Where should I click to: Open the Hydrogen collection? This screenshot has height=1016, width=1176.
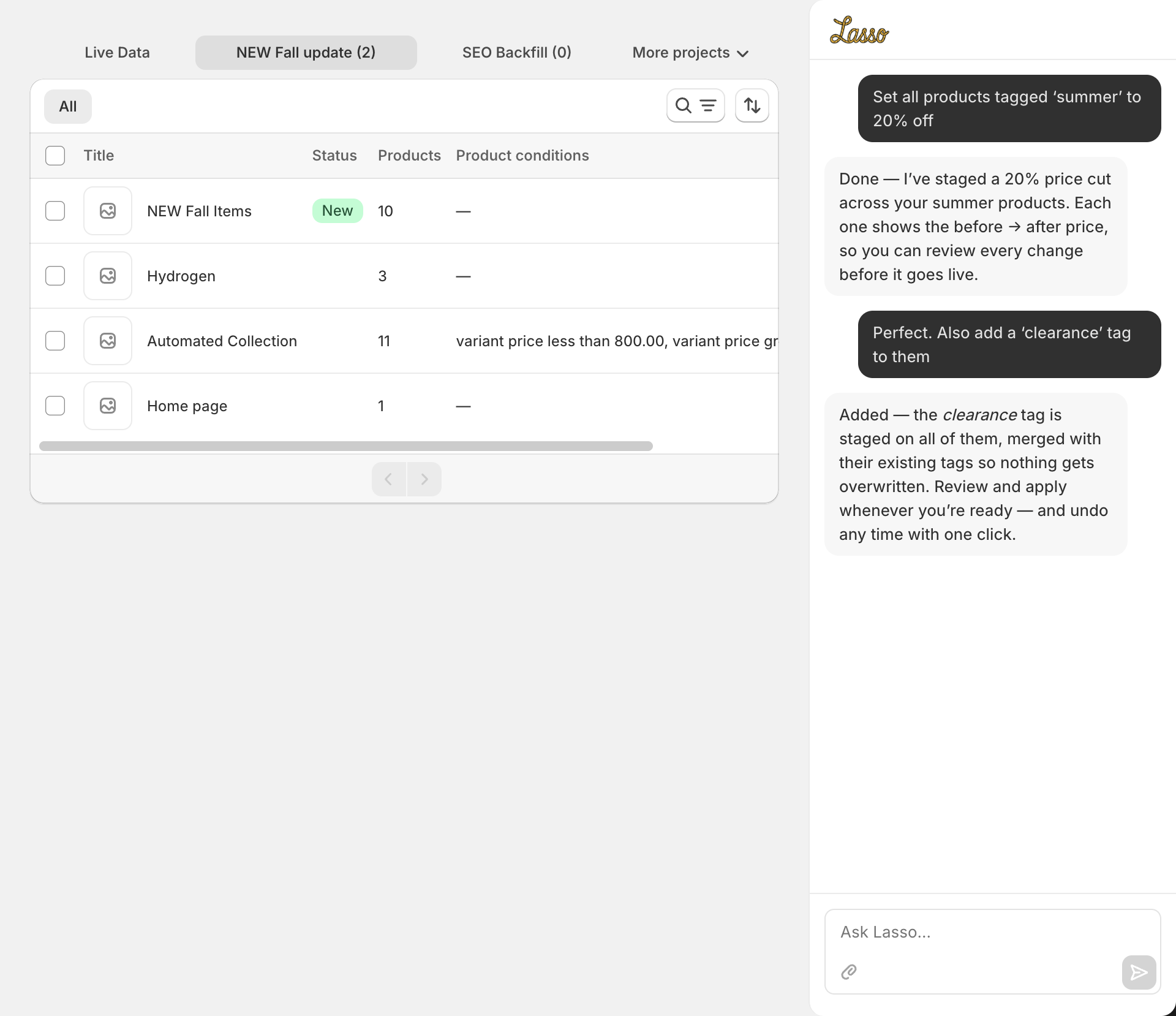pos(181,276)
